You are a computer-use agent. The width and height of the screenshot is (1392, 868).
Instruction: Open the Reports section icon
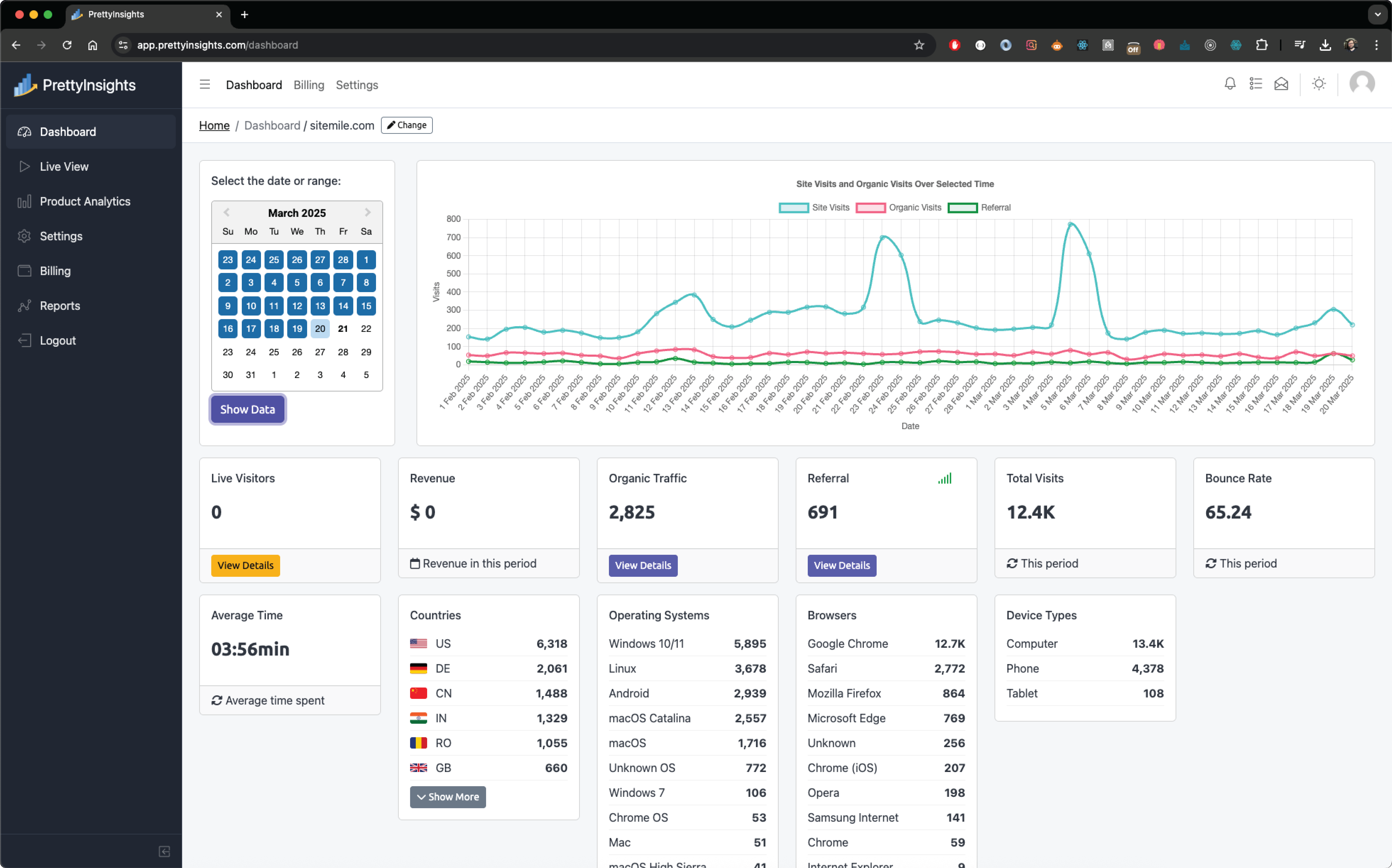tap(24, 305)
